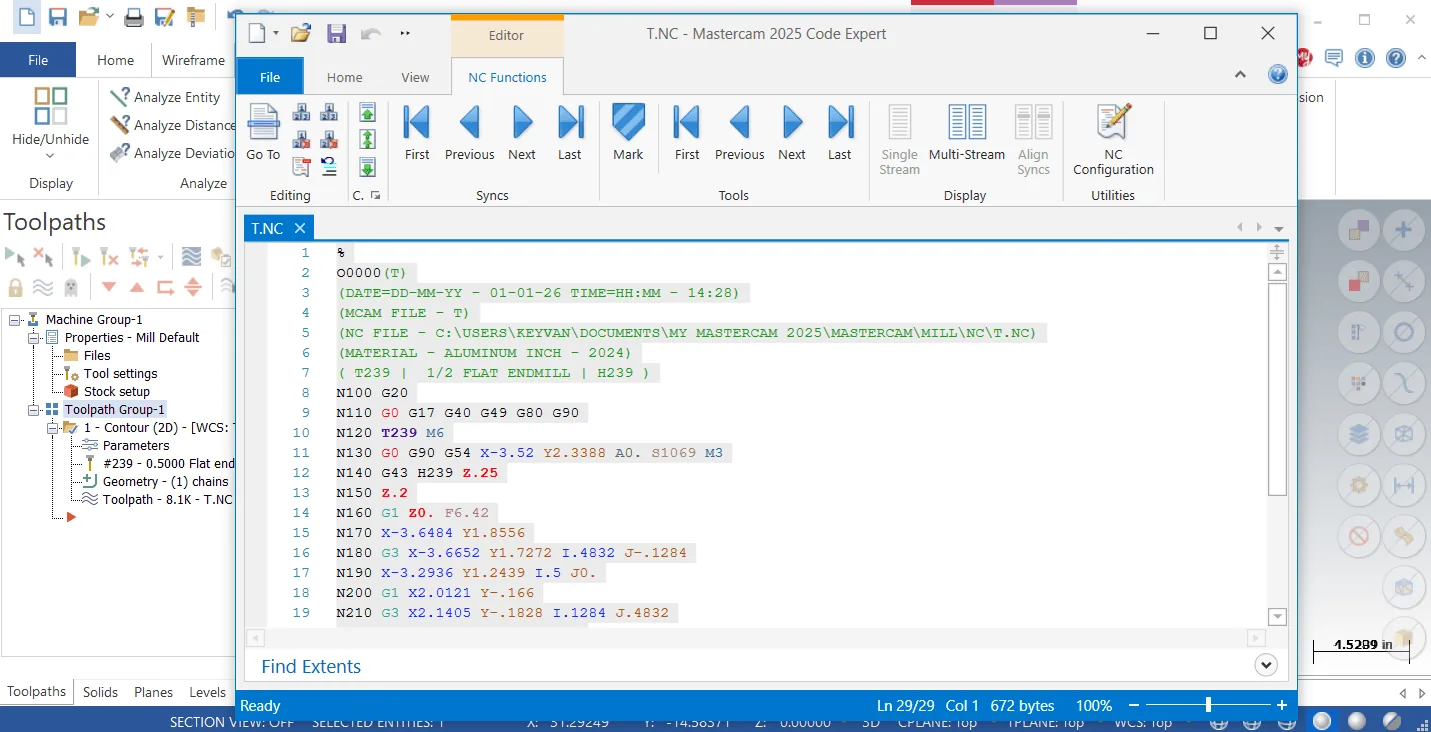Image resolution: width=1431 pixels, height=732 pixels.
Task: Click move insert arrow down icon in Toolpaths
Action: pyautogui.click(x=109, y=288)
